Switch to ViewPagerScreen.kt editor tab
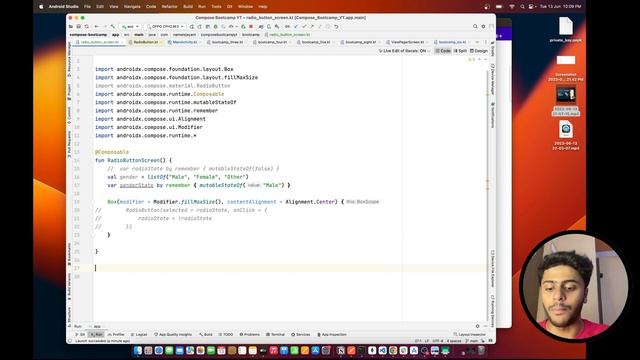The width and height of the screenshot is (640, 360). point(407,42)
